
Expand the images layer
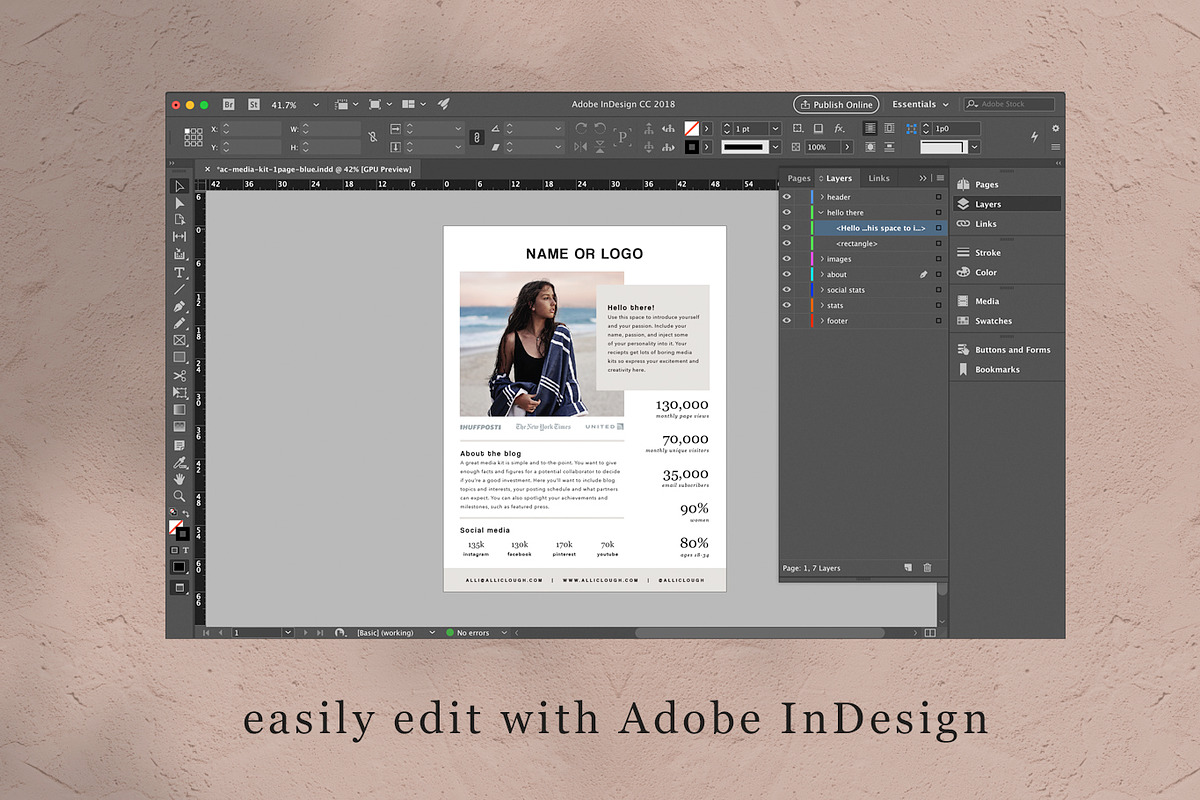821,259
